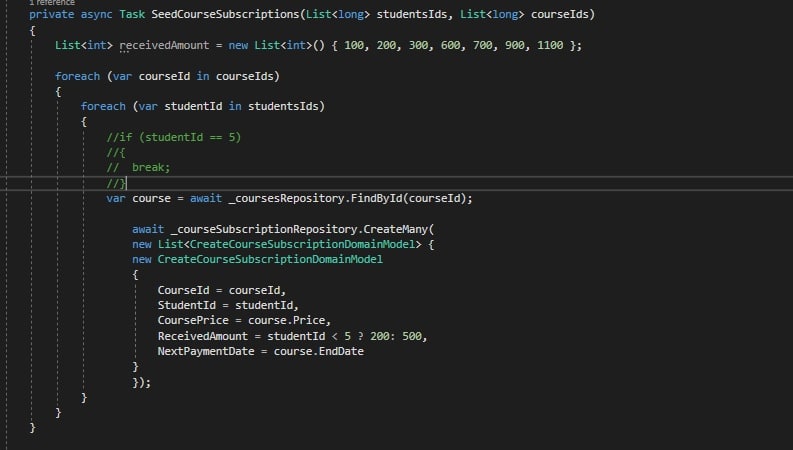The height and width of the screenshot is (450, 793).
Task: Click the "foreach (var studentId in studentsIds)" line
Action: pyautogui.click(x=203, y=106)
